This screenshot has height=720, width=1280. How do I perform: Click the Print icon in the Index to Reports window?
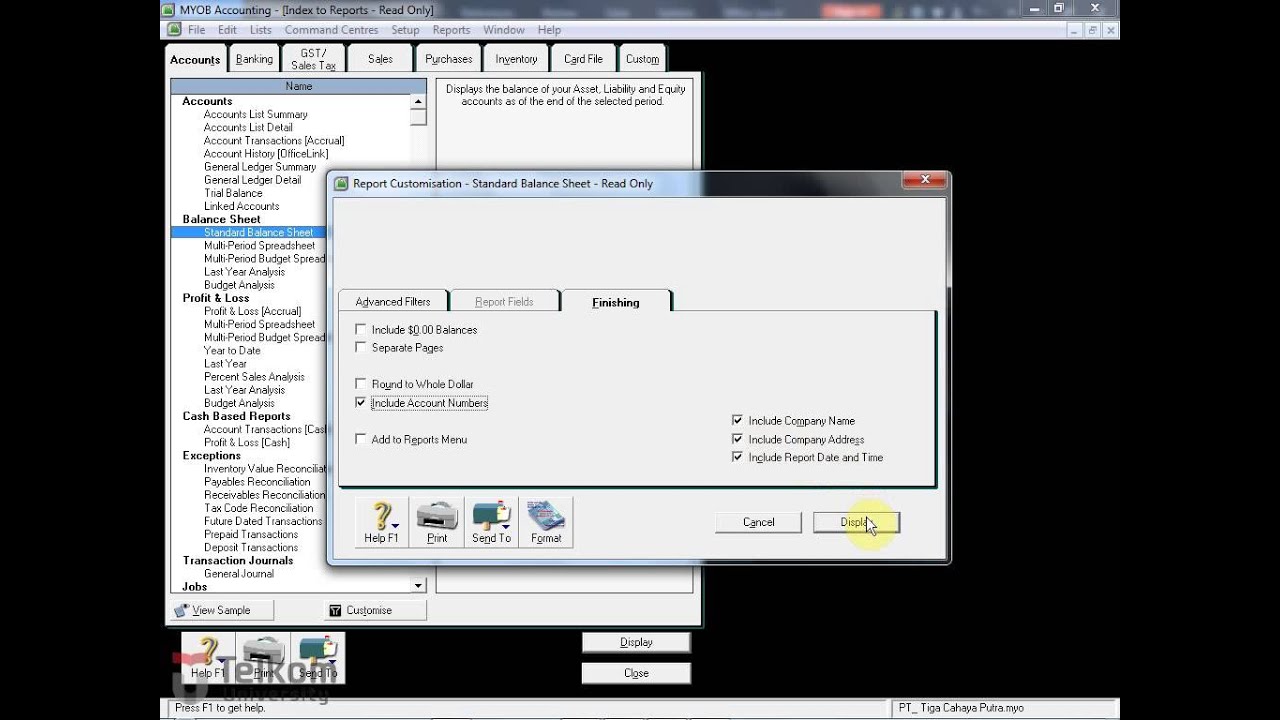tap(263, 657)
